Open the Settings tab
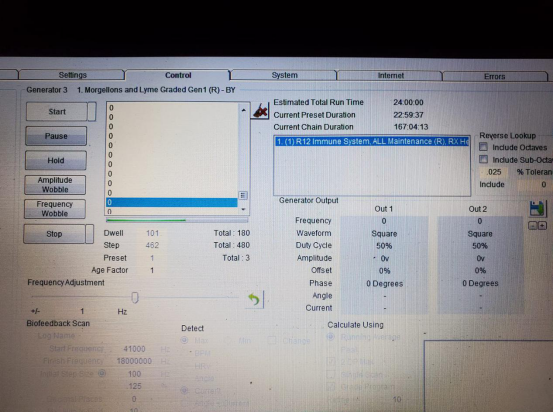 72,75
